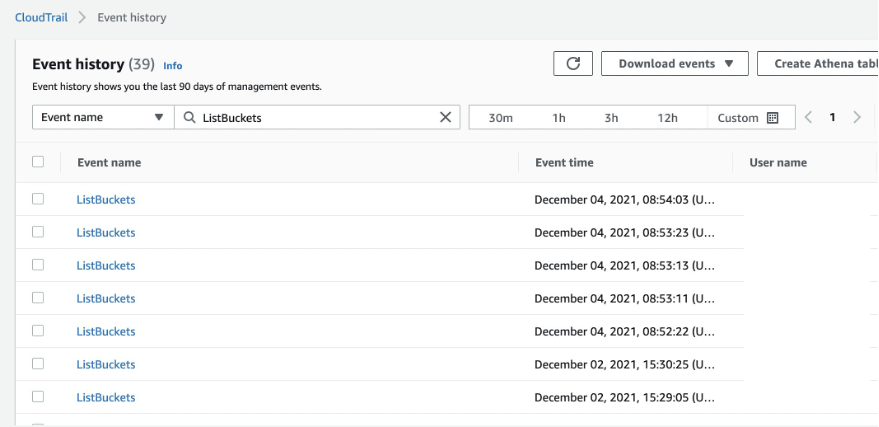
Task: Choose the 3h time range
Action: pyautogui.click(x=611, y=118)
